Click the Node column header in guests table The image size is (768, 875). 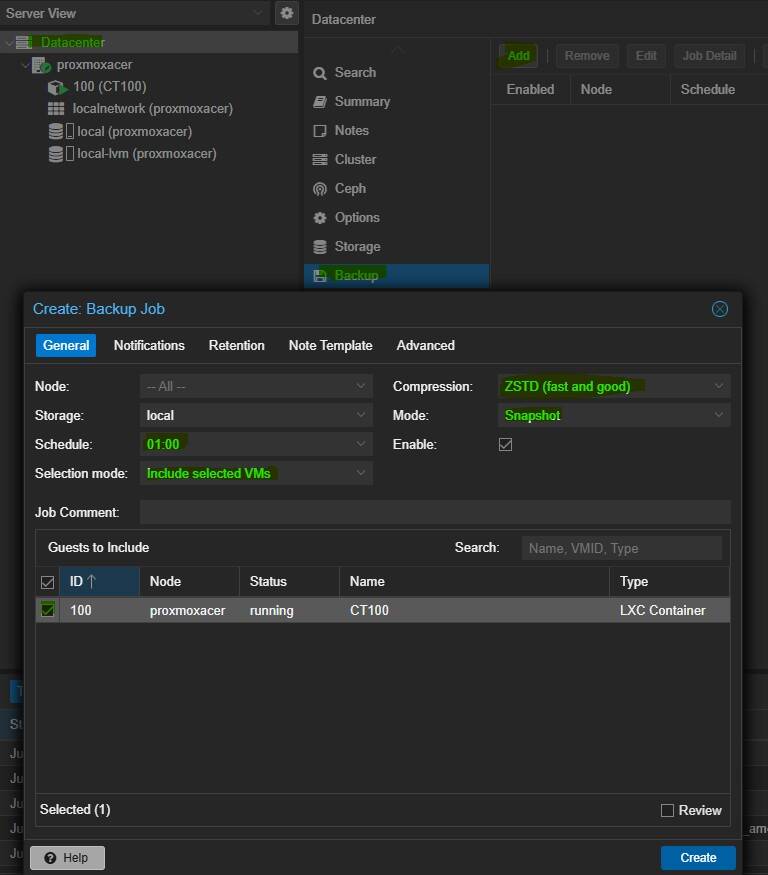pos(190,581)
